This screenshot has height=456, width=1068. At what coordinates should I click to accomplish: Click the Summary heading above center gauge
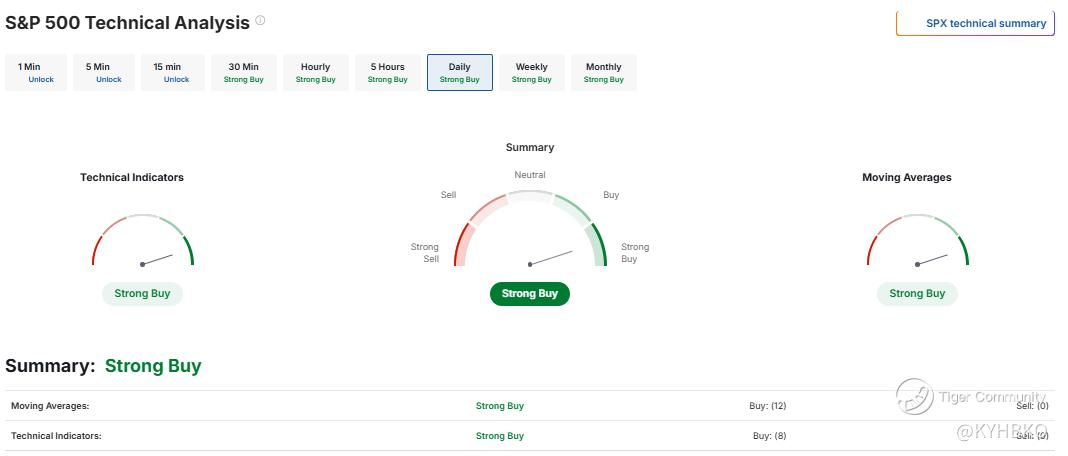pos(530,147)
